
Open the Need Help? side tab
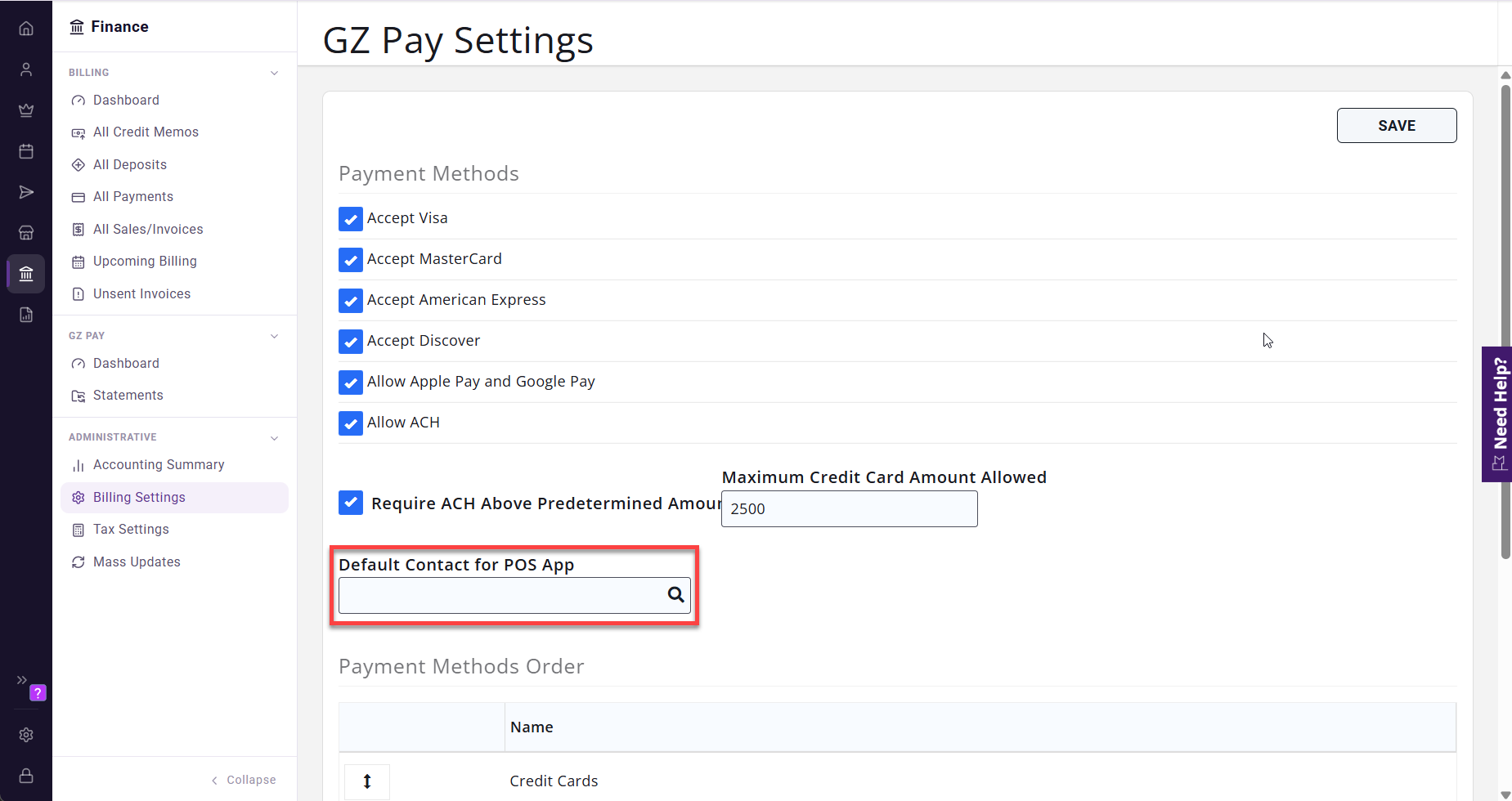(1497, 414)
